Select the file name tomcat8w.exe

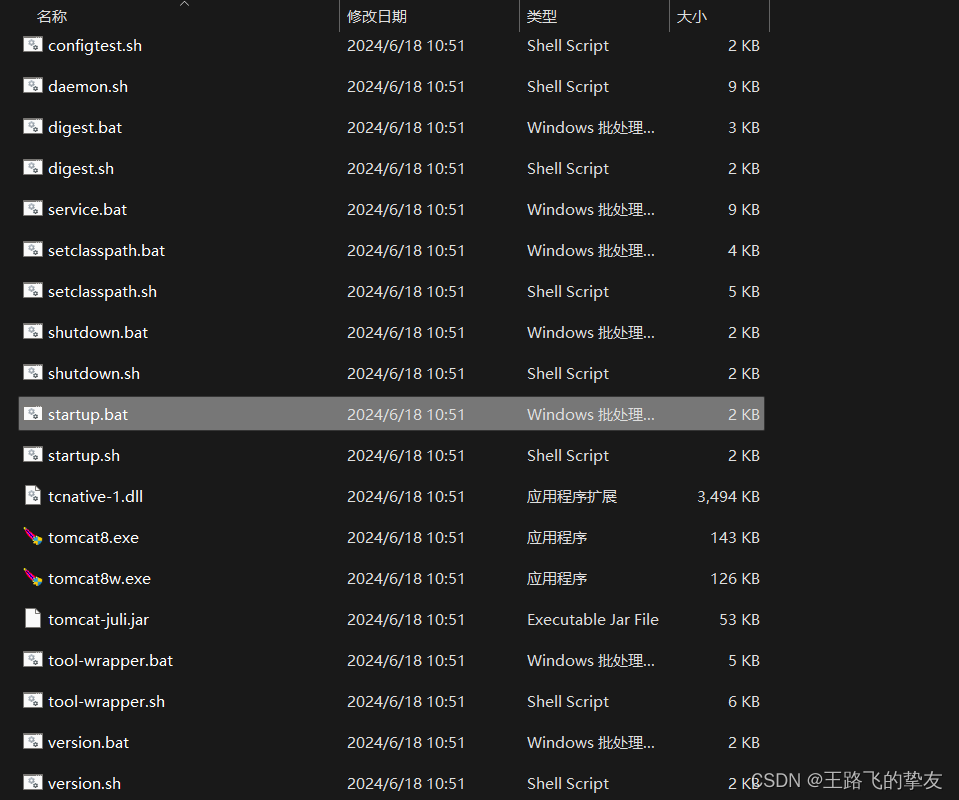tap(99, 578)
